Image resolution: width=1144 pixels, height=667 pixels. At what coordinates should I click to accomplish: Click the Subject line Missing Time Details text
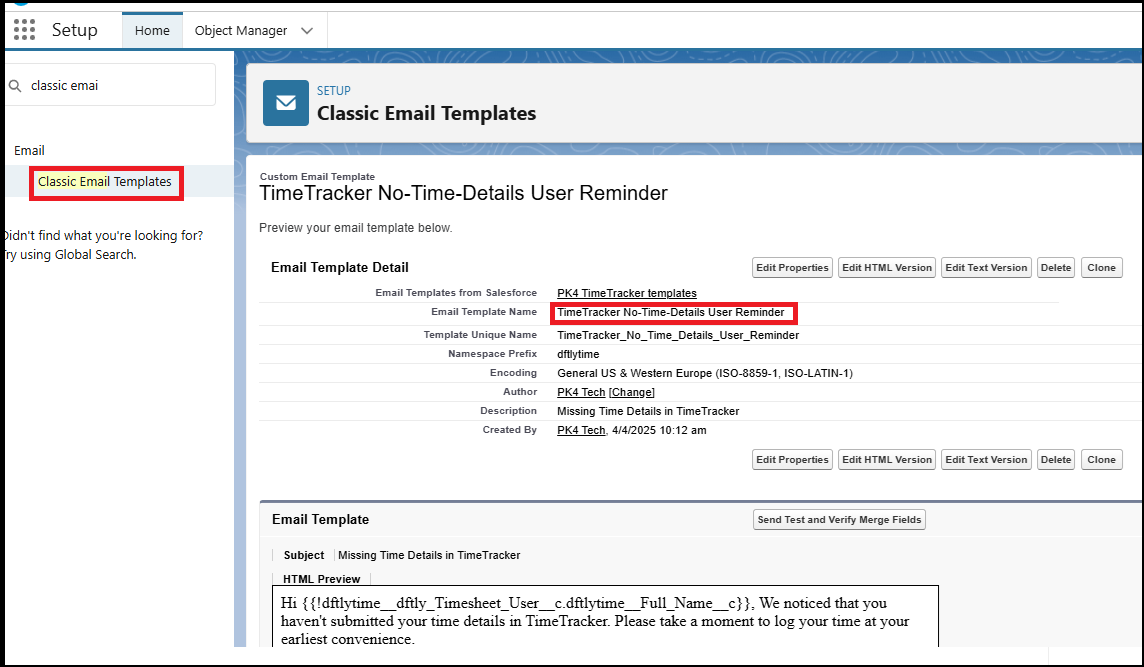(429, 555)
